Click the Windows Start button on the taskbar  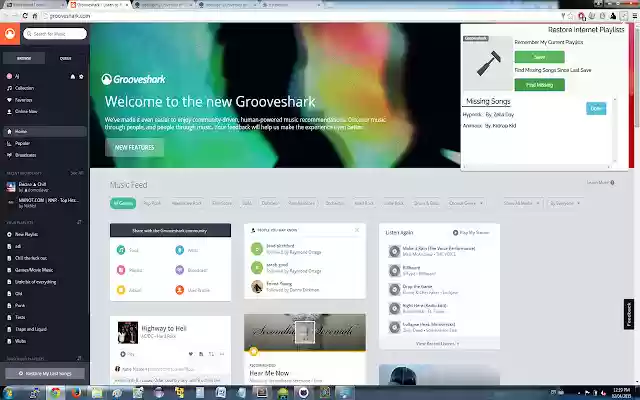8,393
